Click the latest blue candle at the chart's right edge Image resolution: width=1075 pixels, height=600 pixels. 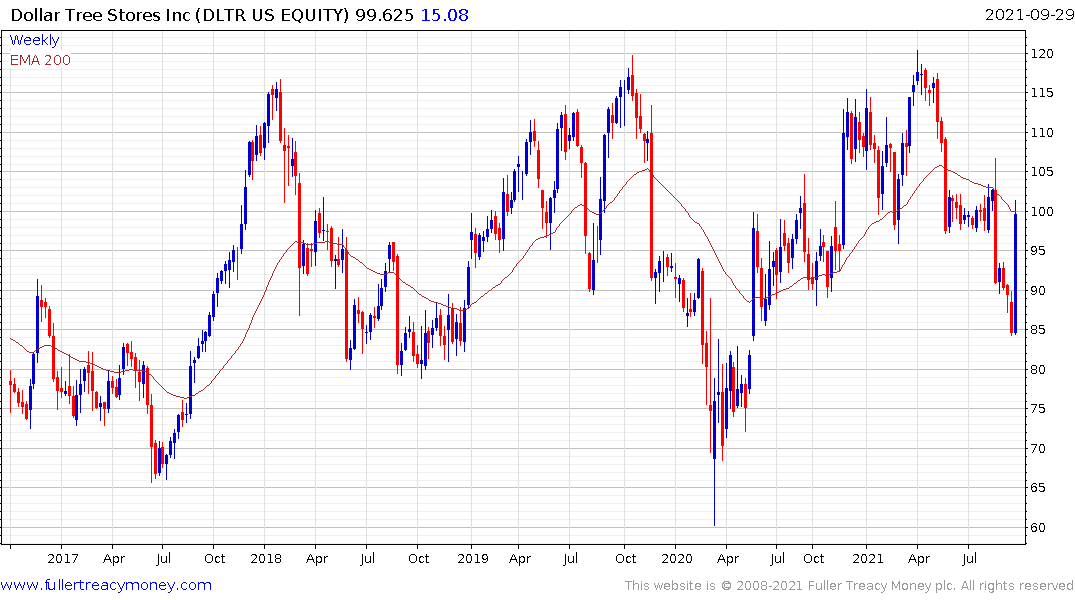[x=1015, y=267]
